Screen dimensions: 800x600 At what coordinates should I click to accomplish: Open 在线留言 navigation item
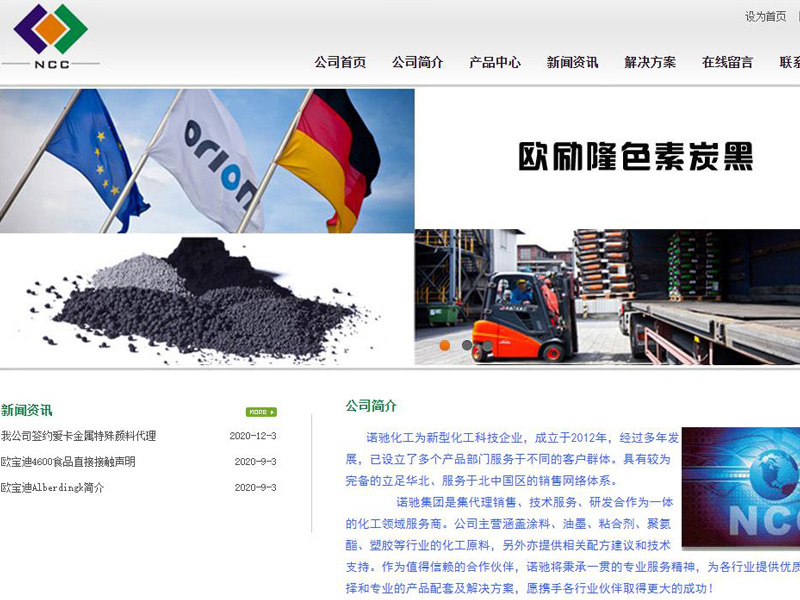pyautogui.click(x=727, y=62)
